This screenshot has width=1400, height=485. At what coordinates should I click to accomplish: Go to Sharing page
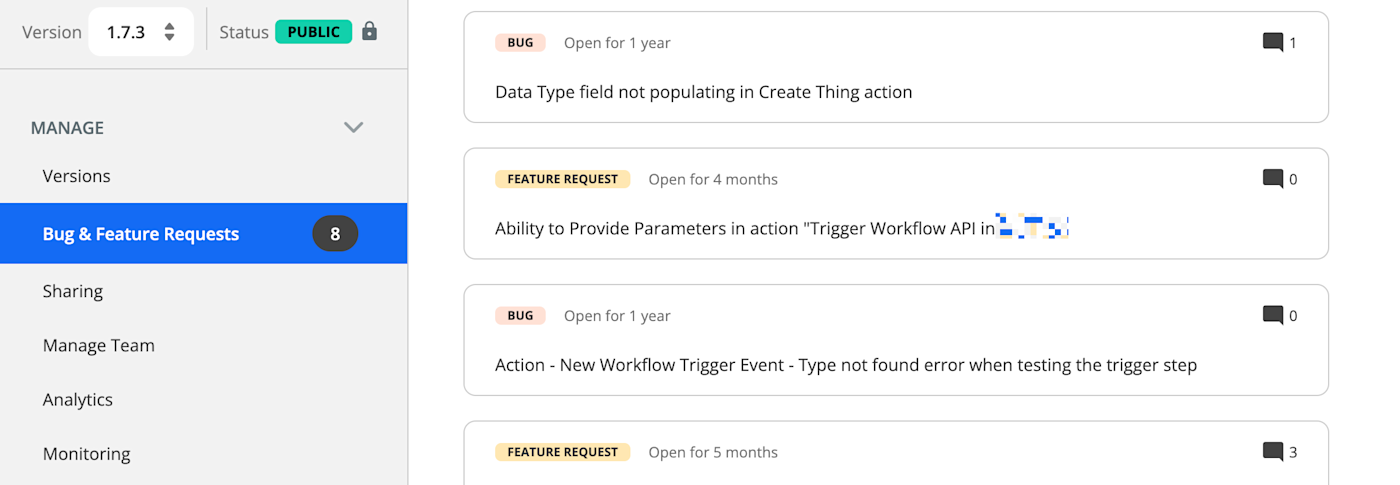click(73, 291)
